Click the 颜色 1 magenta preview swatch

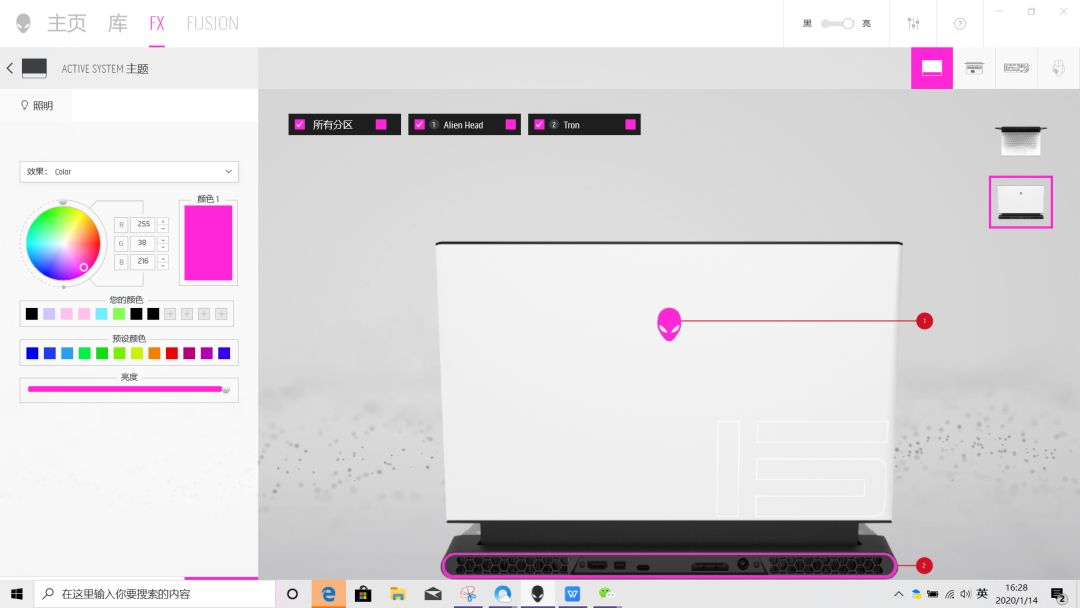click(208, 243)
